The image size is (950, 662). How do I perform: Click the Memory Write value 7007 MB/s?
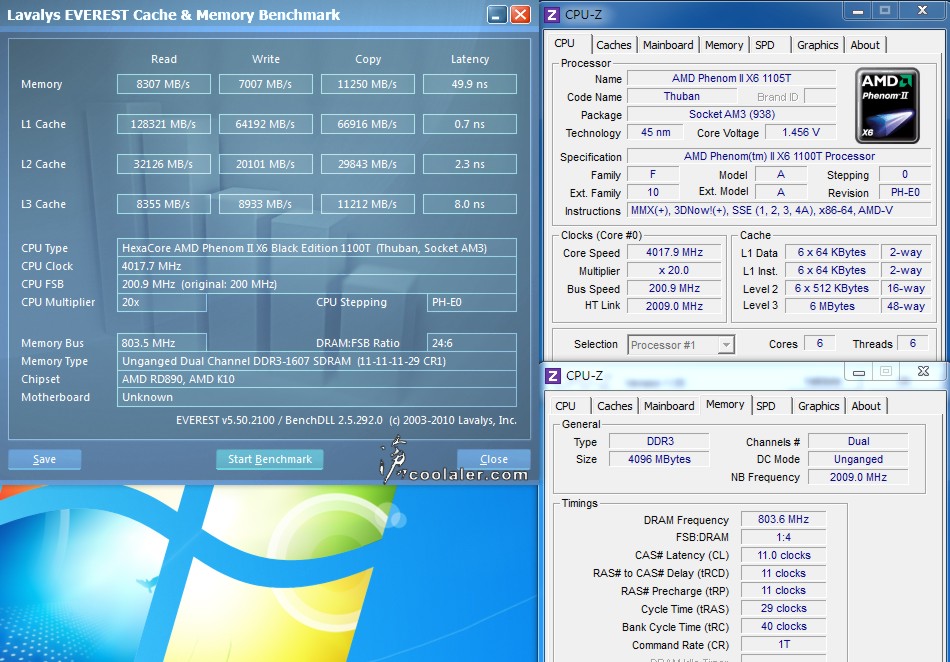pyautogui.click(x=265, y=84)
